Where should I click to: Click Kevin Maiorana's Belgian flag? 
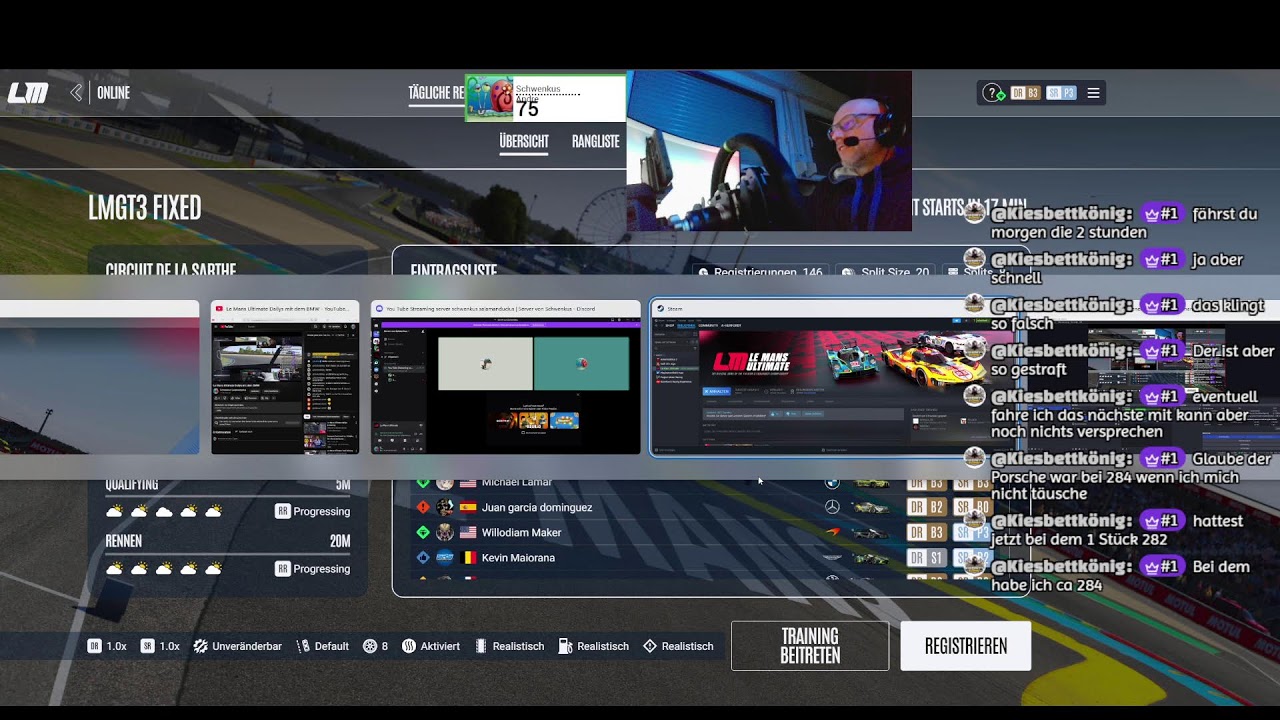(x=468, y=558)
